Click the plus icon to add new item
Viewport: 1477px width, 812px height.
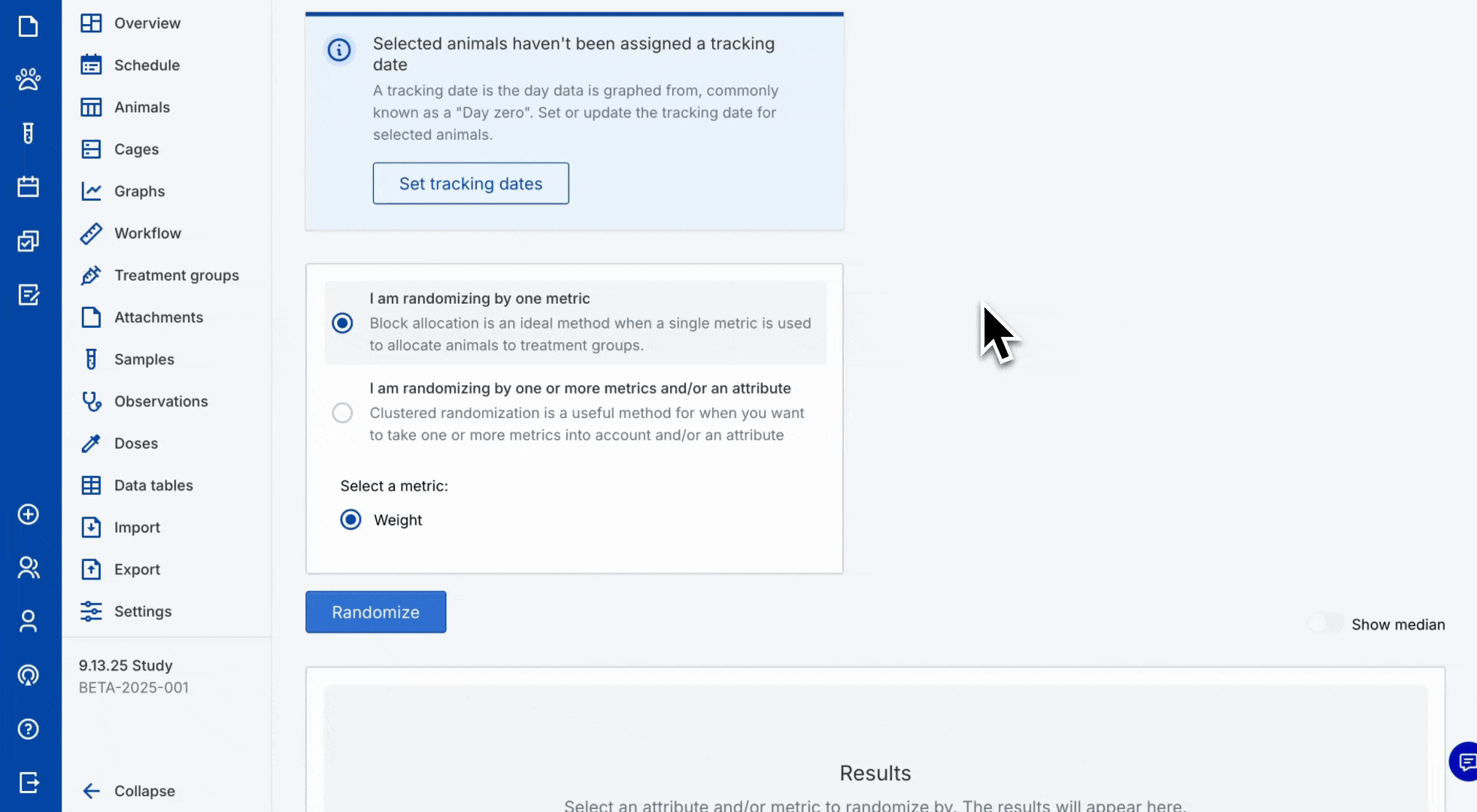click(x=29, y=515)
